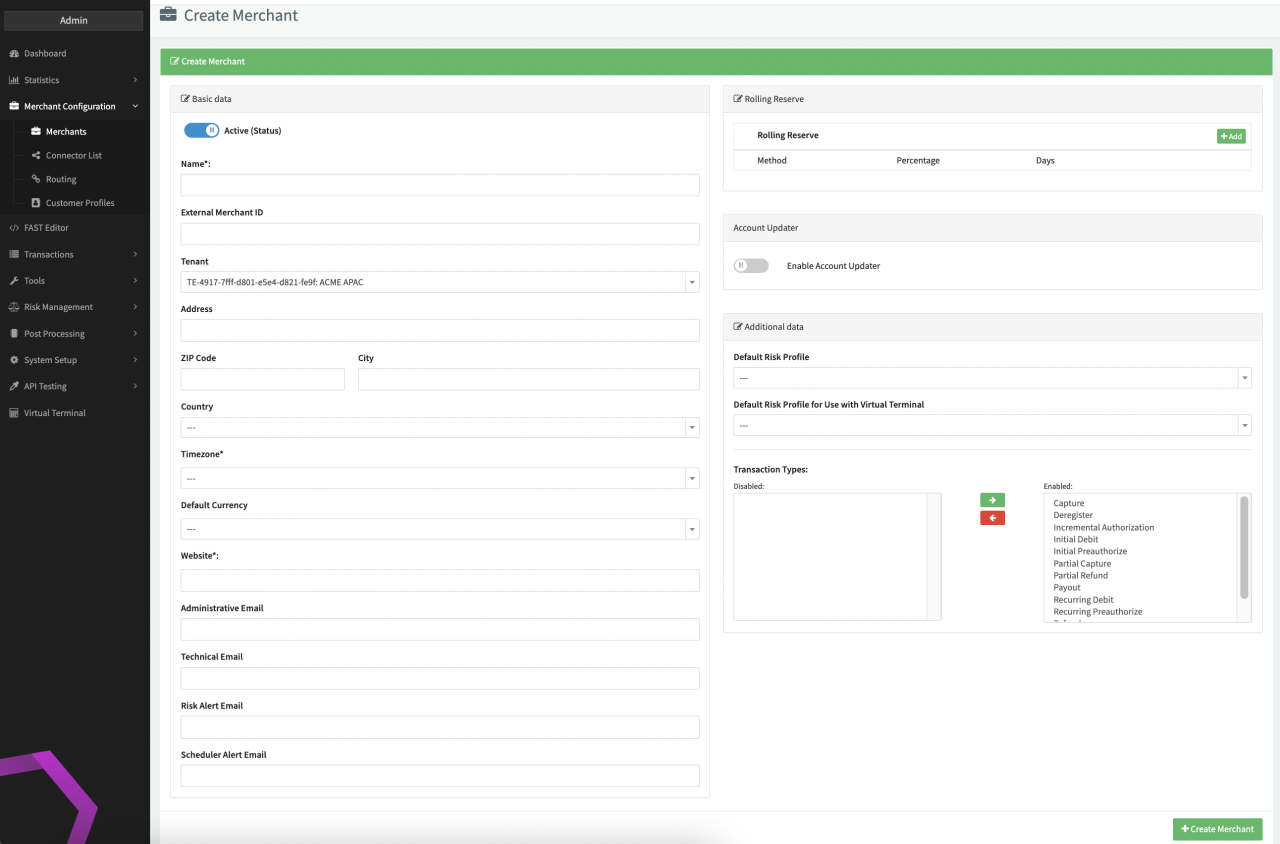Screen dimensions: 1280x844
Task: Open the Default Currency dropdown
Action: pyautogui.click(x=691, y=528)
